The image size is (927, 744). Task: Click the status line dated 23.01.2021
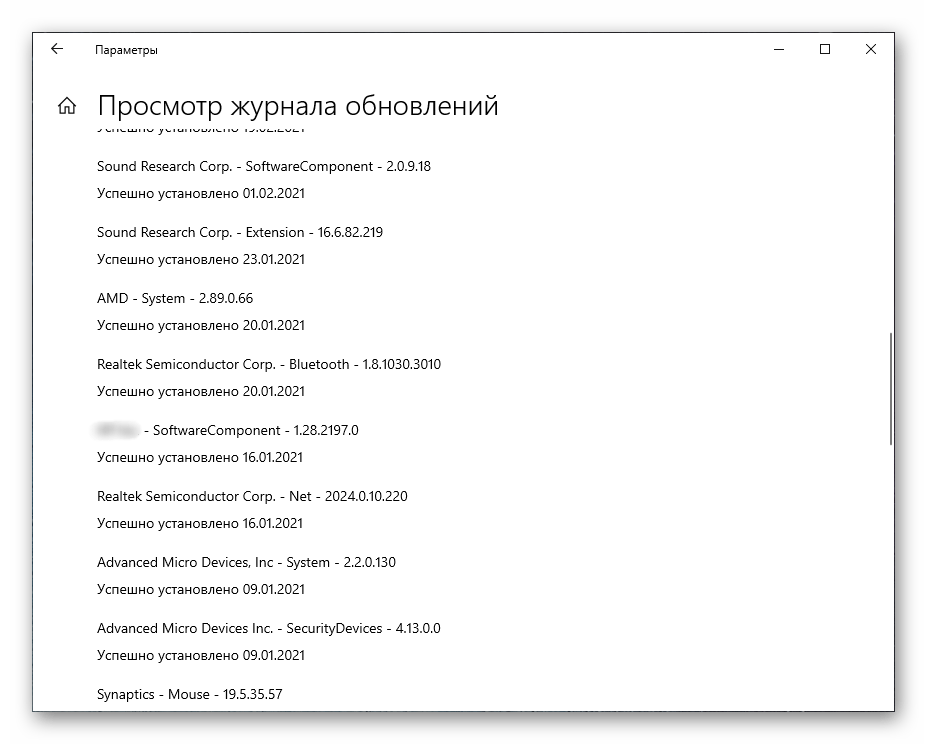200,259
